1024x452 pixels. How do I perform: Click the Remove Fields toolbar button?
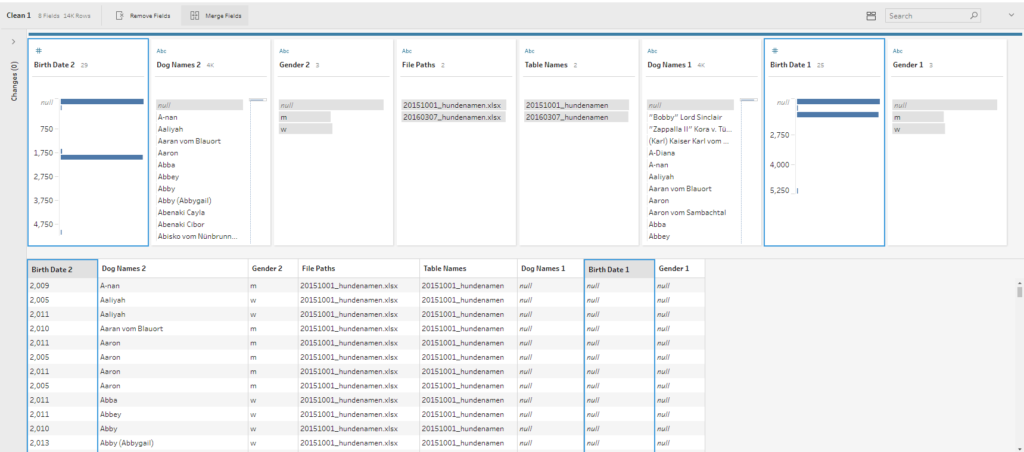pos(143,15)
